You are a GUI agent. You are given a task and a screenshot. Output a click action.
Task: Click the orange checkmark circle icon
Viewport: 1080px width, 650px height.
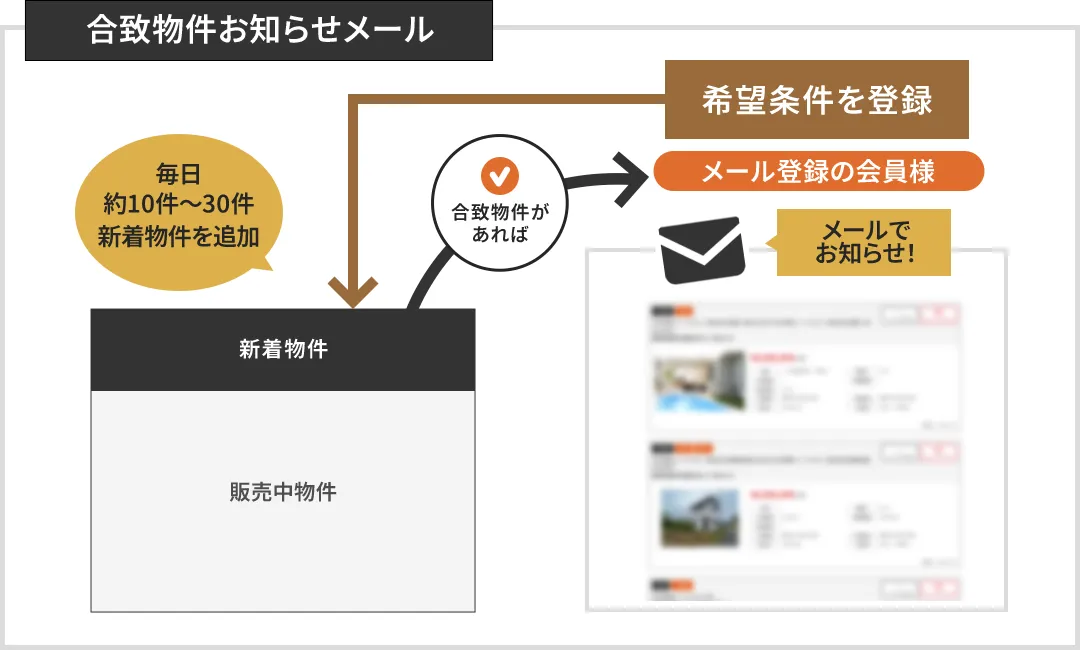(499, 176)
